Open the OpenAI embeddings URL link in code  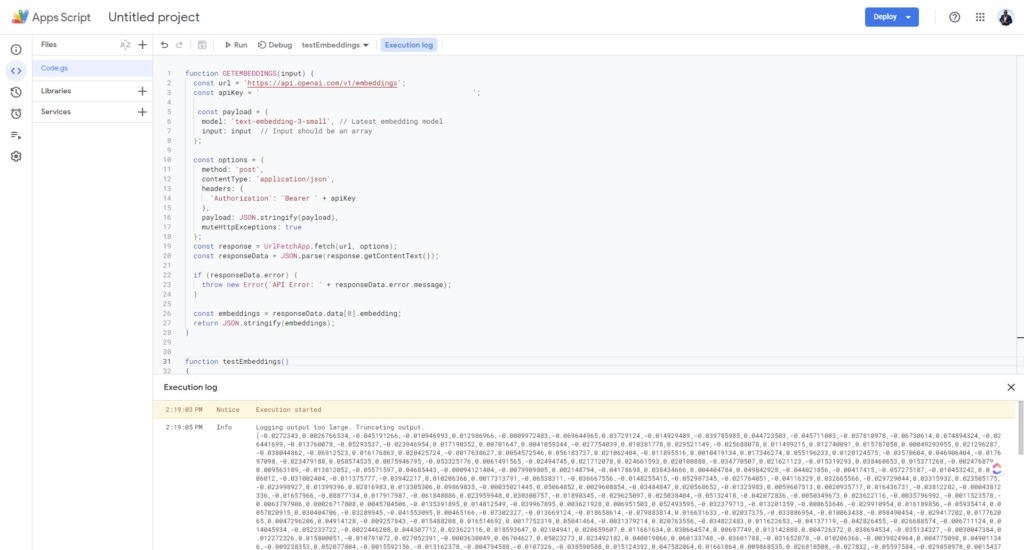(x=322, y=83)
